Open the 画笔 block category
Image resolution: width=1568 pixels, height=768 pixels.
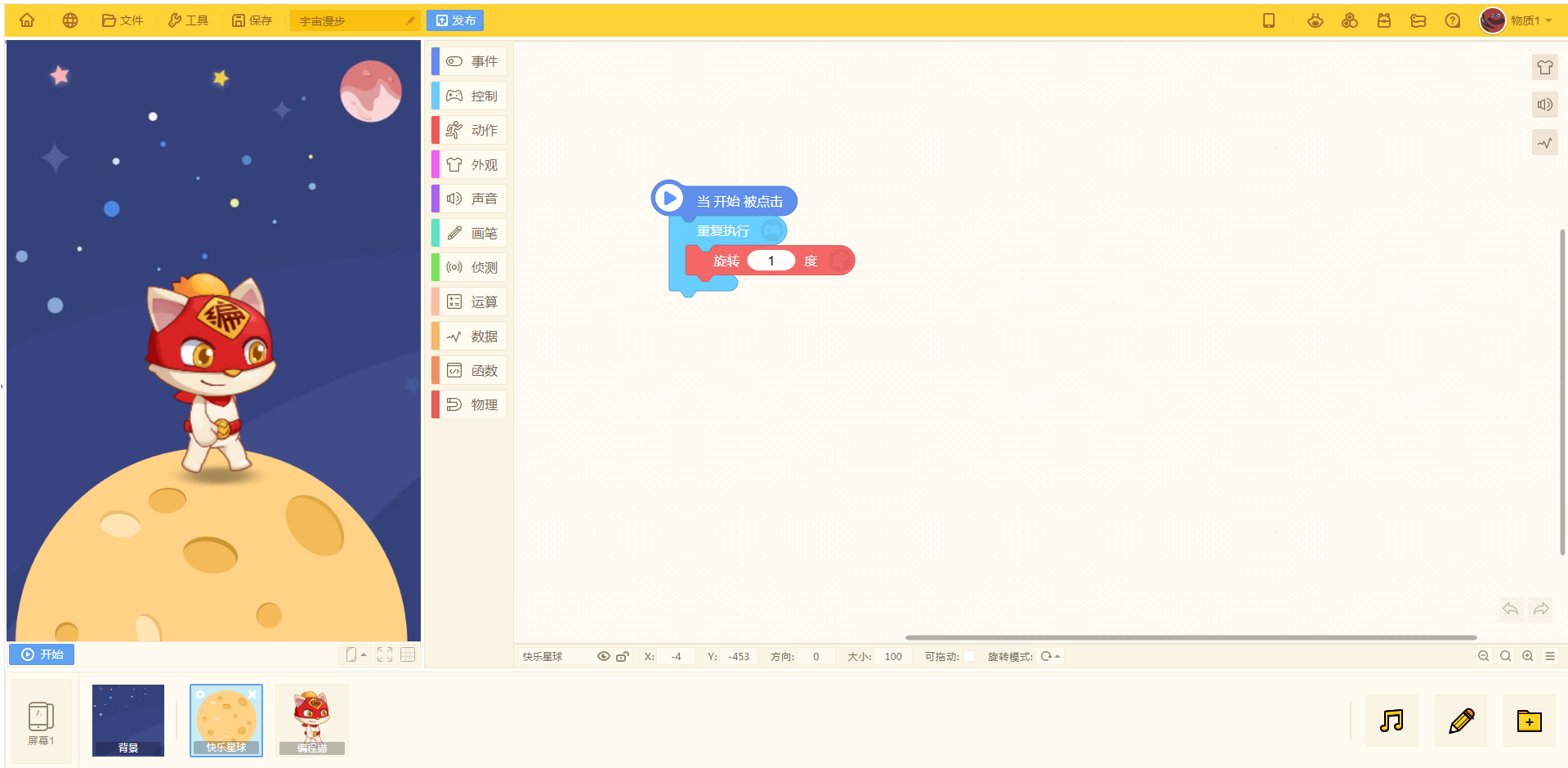[469, 233]
